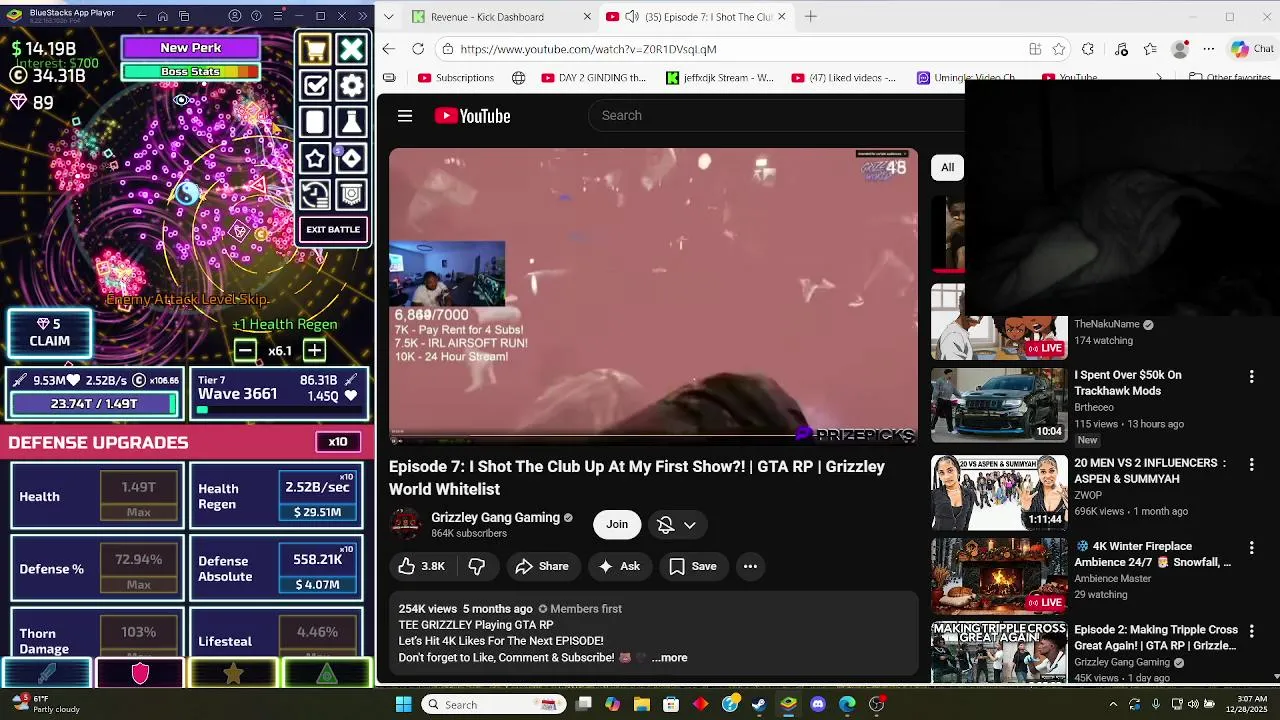1280x720 pixels.
Task: Open the star icon panel
Action: click(315, 158)
